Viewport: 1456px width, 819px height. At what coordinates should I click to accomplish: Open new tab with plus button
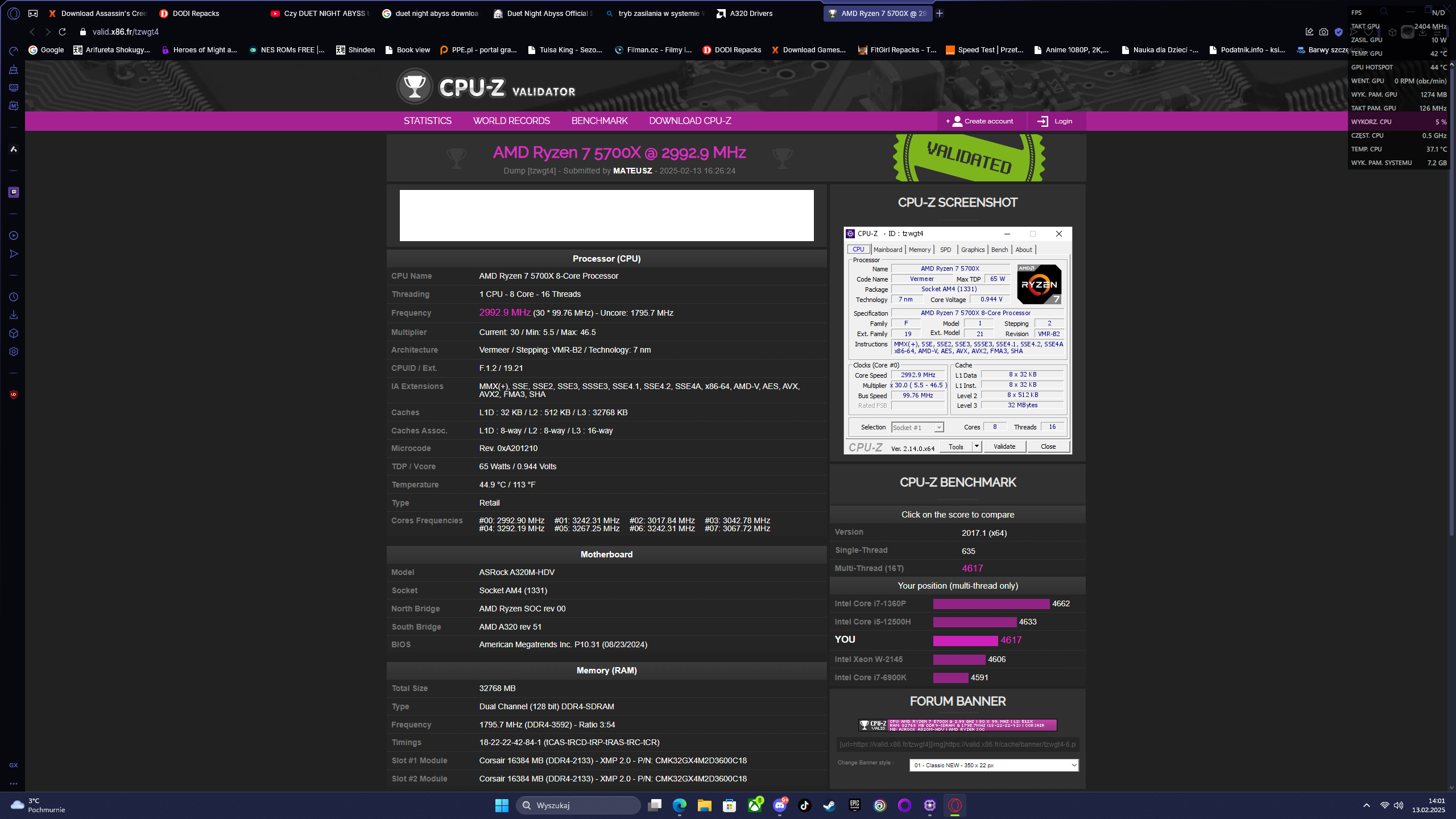(x=940, y=13)
